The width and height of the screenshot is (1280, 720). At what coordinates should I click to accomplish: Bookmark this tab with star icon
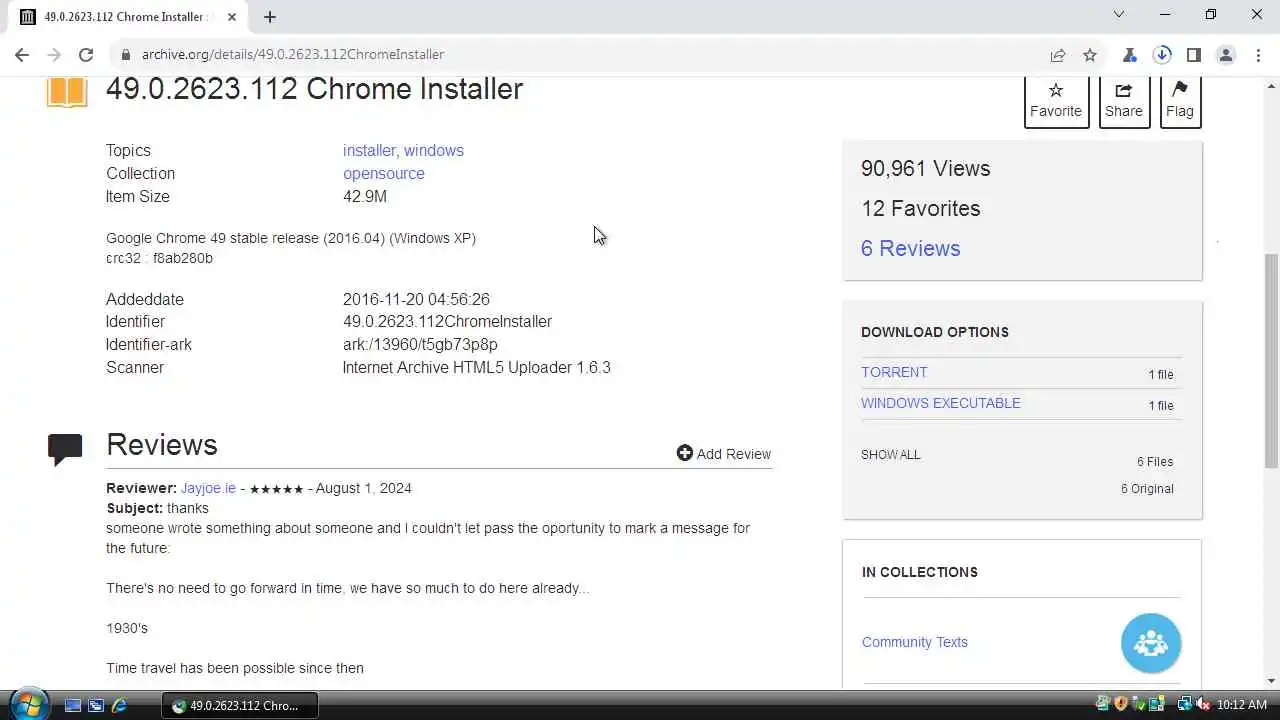point(1090,55)
